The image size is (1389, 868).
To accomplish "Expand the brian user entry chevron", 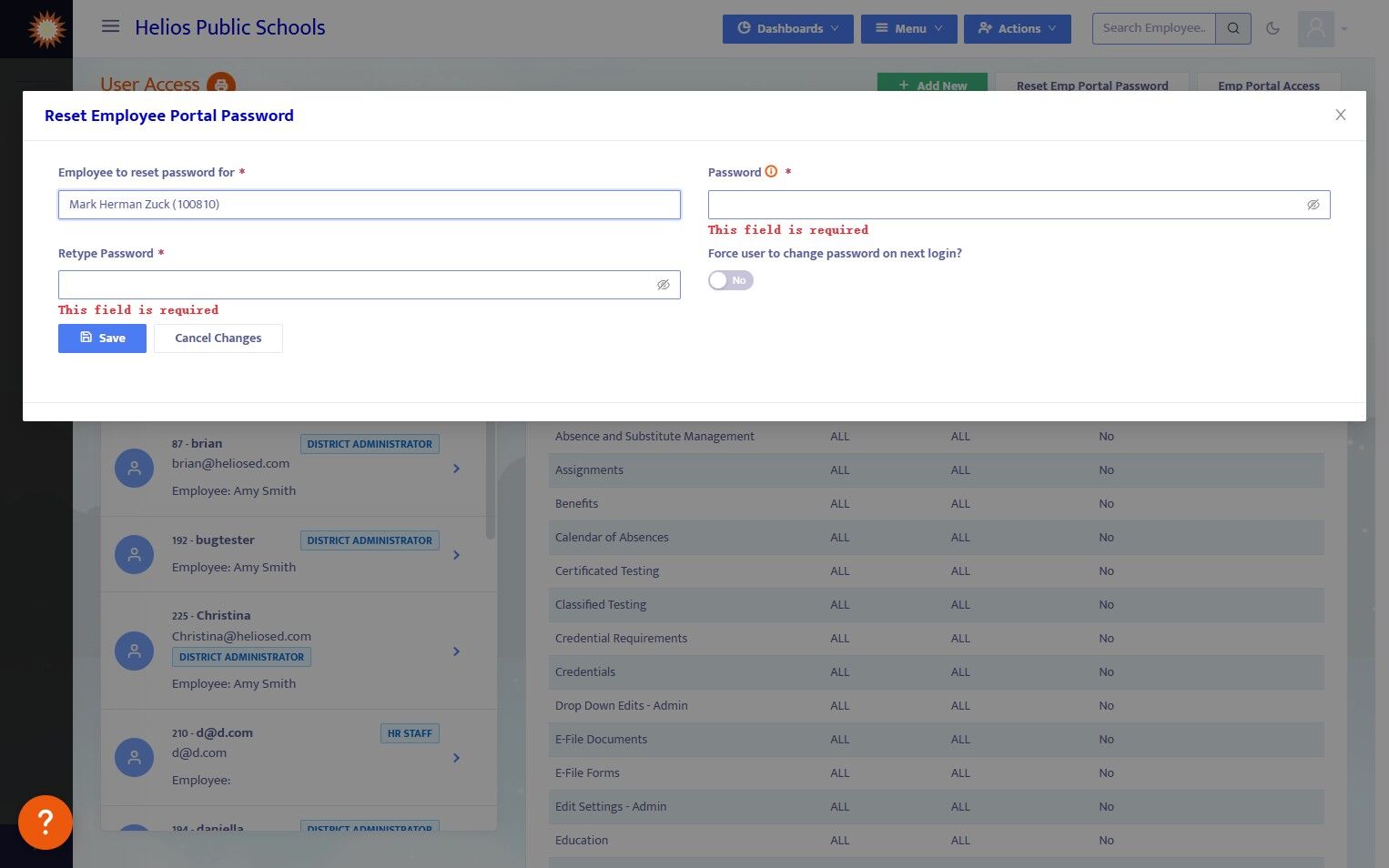I will click(456, 469).
